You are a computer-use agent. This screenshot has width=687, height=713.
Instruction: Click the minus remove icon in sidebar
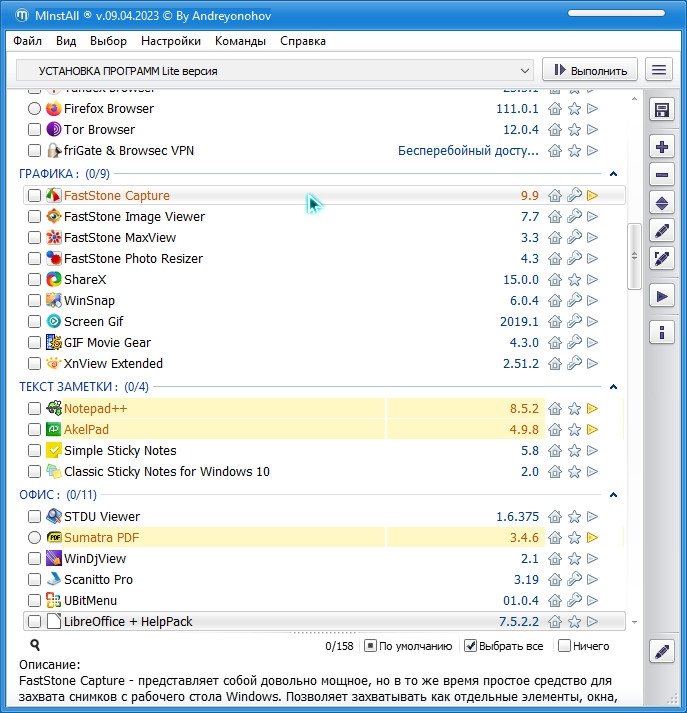point(662,175)
